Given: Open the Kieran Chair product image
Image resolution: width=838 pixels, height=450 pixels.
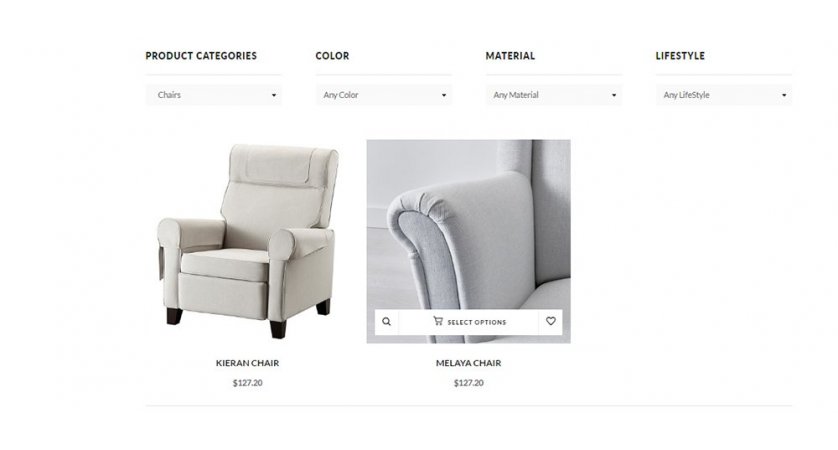Looking at the screenshot, I should click(247, 241).
